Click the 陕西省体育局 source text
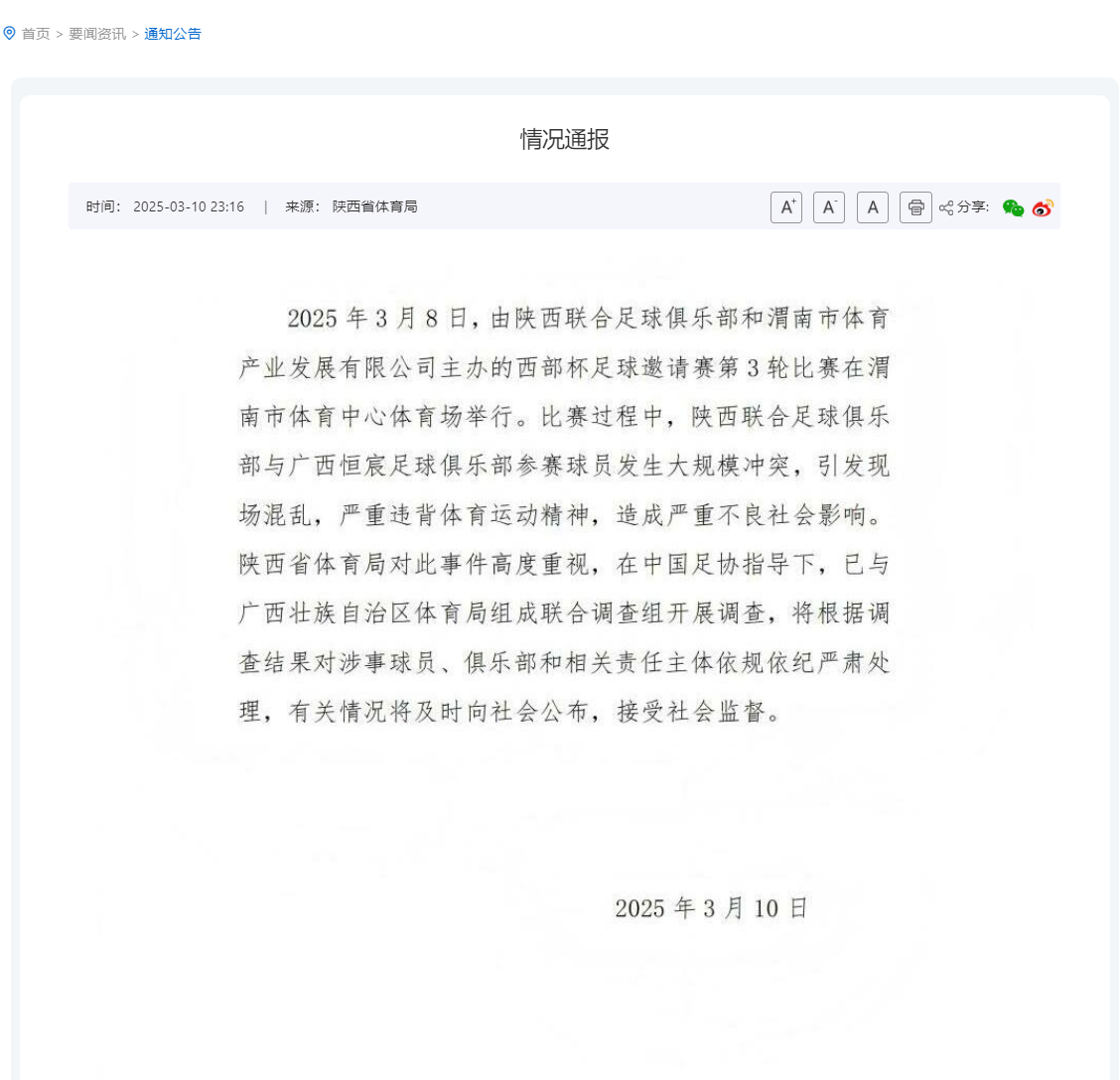Viewport: 1120px width, 1080px height. tap(375, 206)
